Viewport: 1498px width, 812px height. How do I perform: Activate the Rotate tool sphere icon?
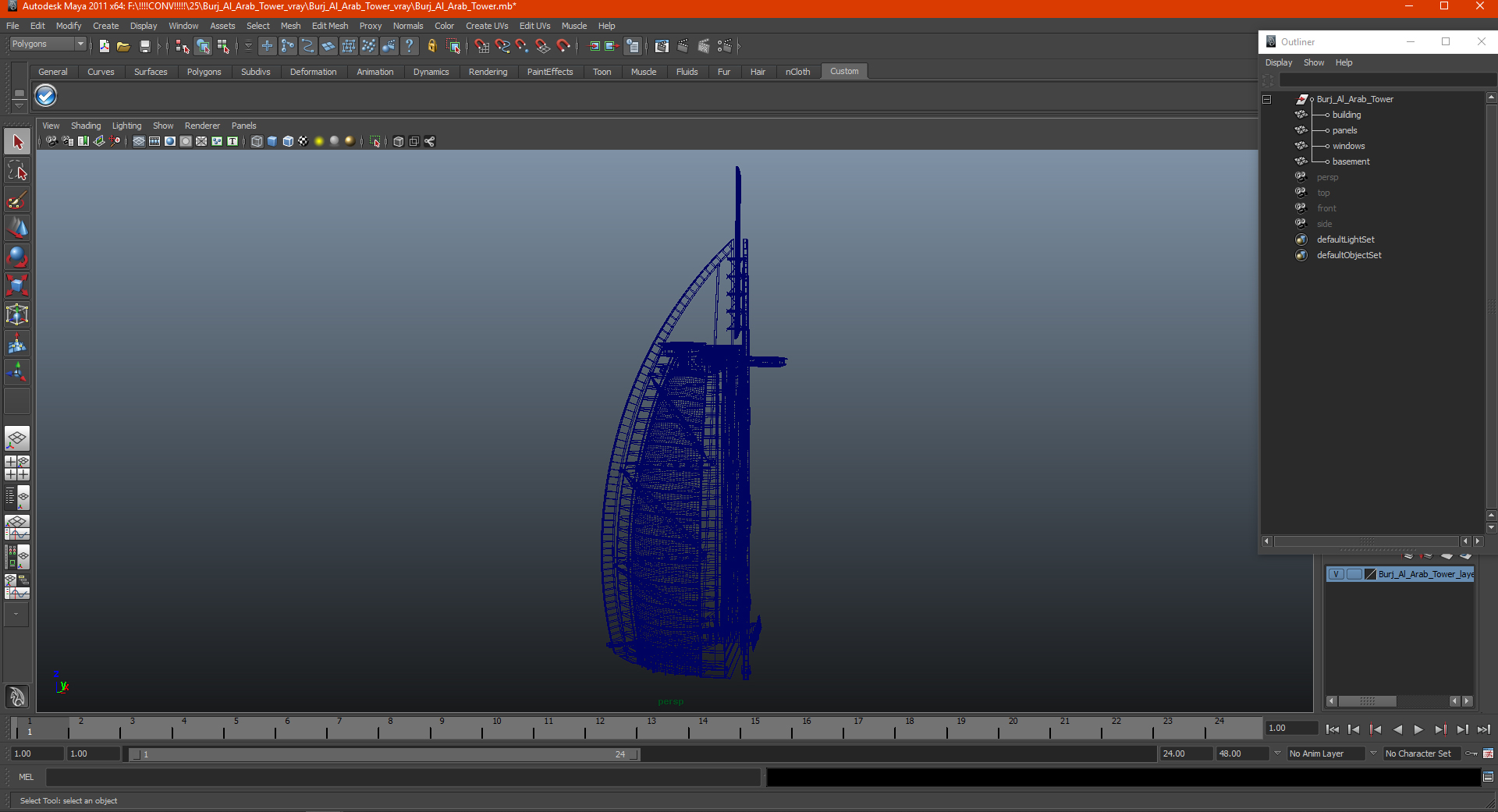(x=17, y=257)
